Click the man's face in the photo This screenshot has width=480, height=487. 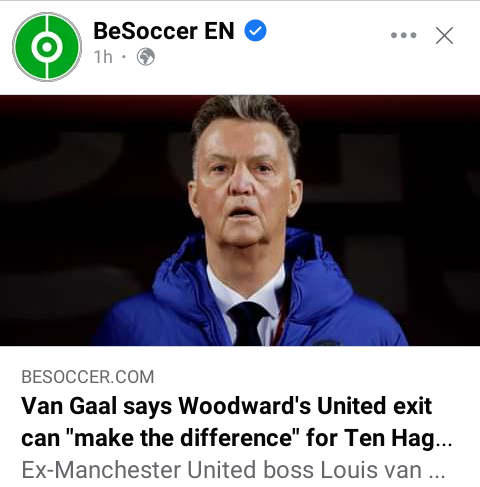[245, 182]
